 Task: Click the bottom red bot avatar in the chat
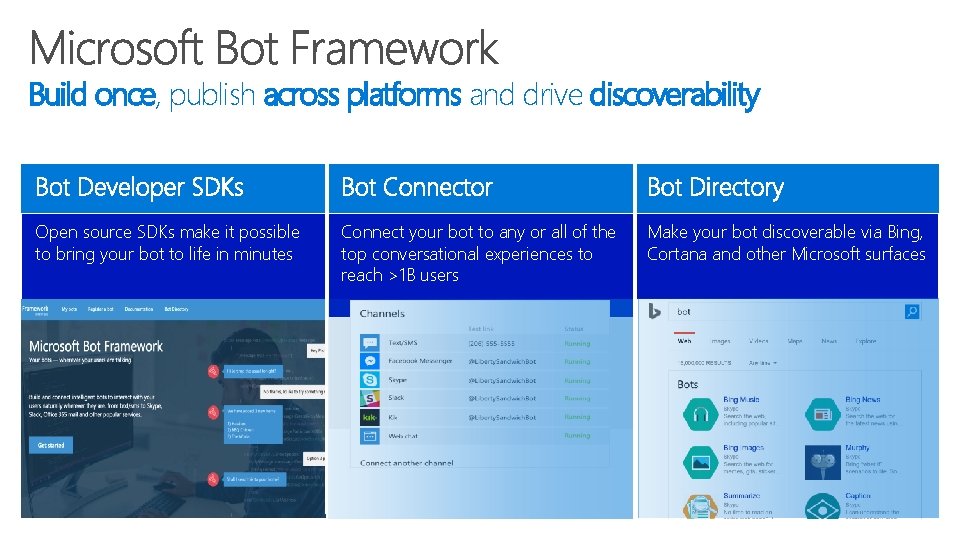(x=213, y=479)
